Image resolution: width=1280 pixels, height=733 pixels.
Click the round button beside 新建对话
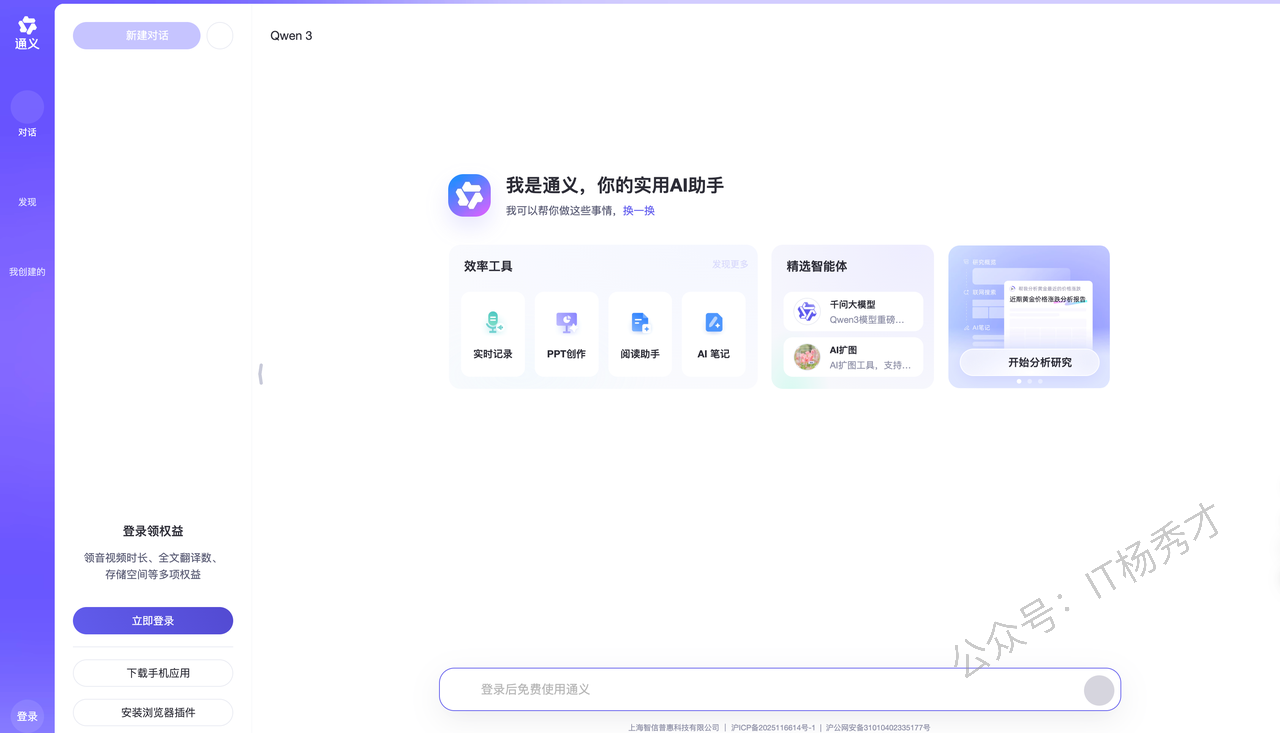coord(220,36)
